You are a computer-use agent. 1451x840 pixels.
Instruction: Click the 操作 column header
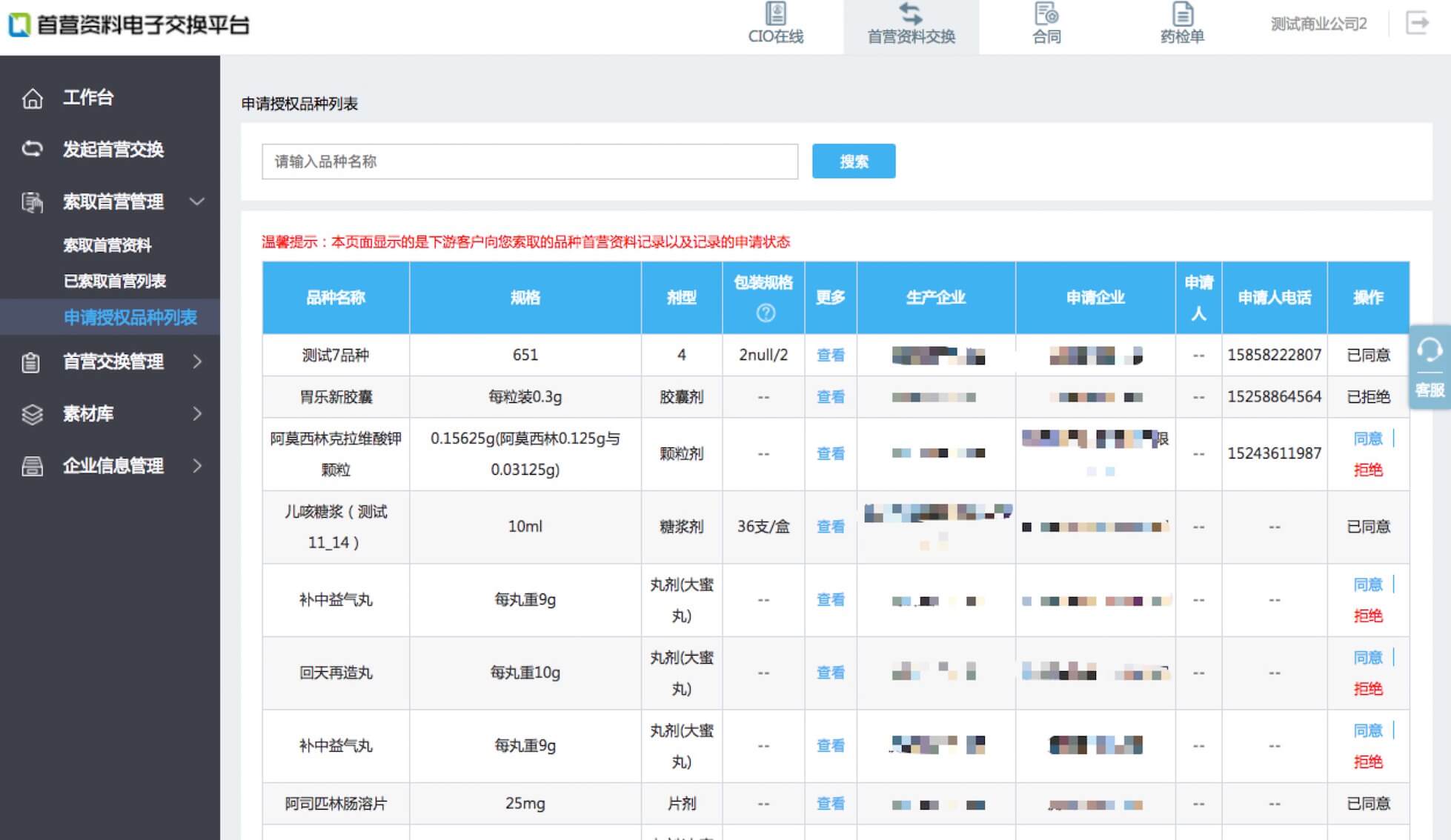click(x=1368, y=298)
